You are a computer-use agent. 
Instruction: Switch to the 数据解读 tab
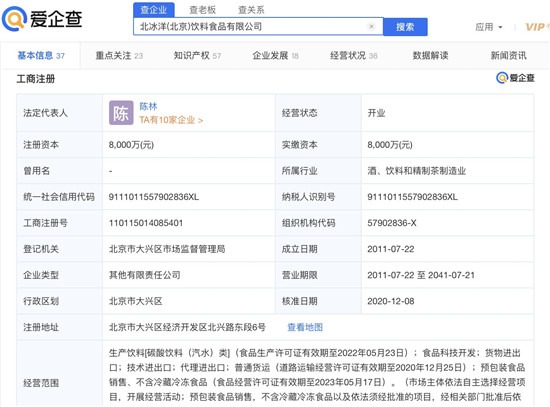[430, 55]
